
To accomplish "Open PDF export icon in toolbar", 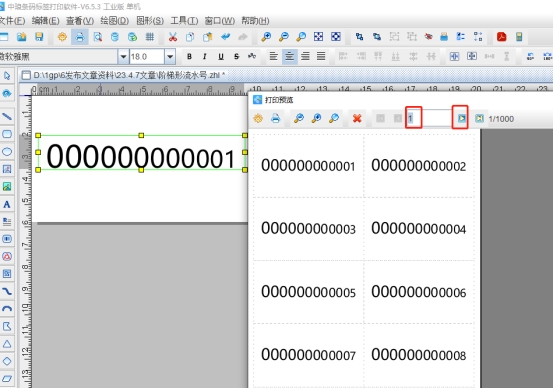I will pos(501,37).
